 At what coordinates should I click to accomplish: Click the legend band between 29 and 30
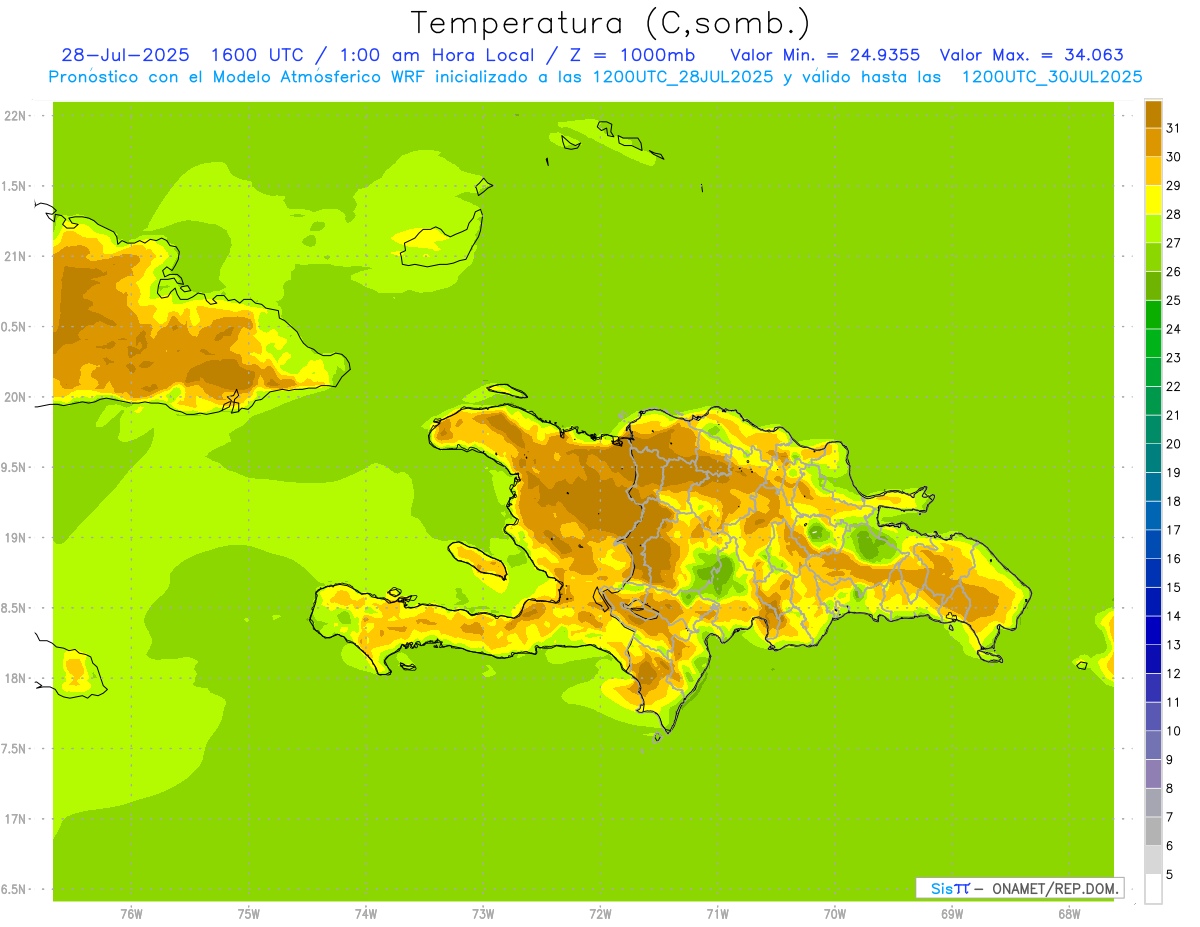tap(1153, 171)
